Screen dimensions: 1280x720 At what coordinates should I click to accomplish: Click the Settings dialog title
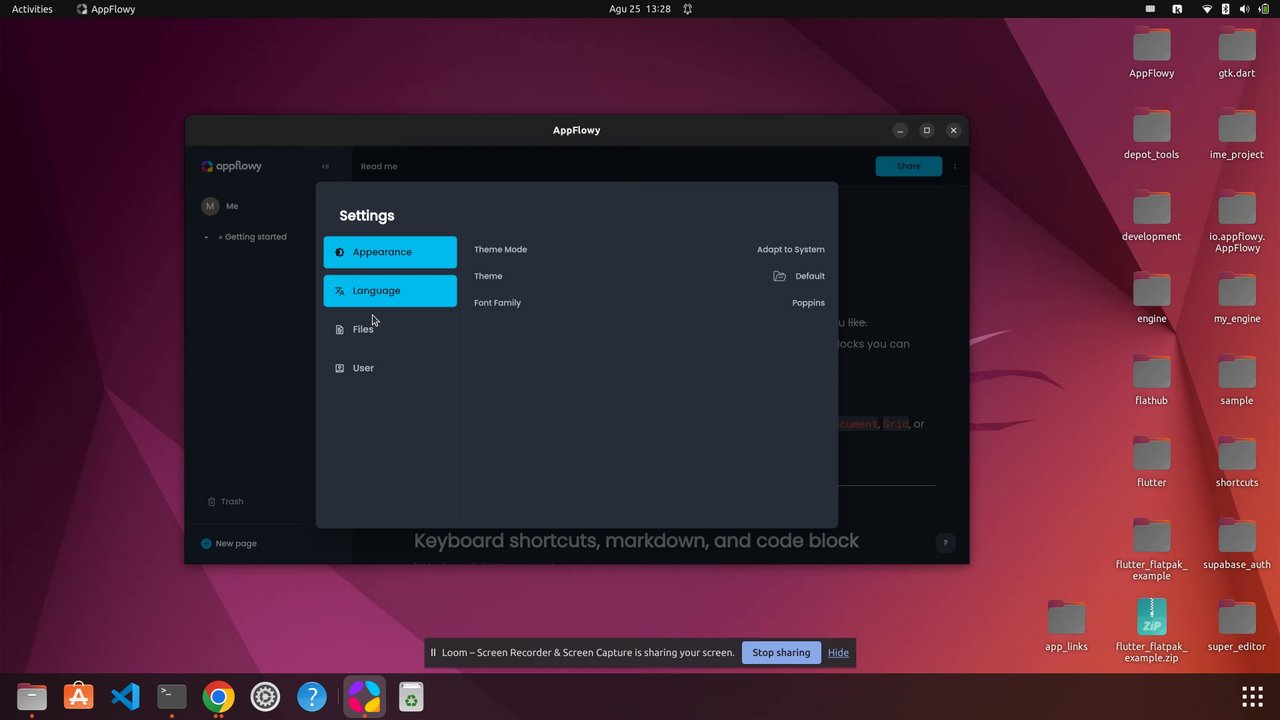pos(367,215)
